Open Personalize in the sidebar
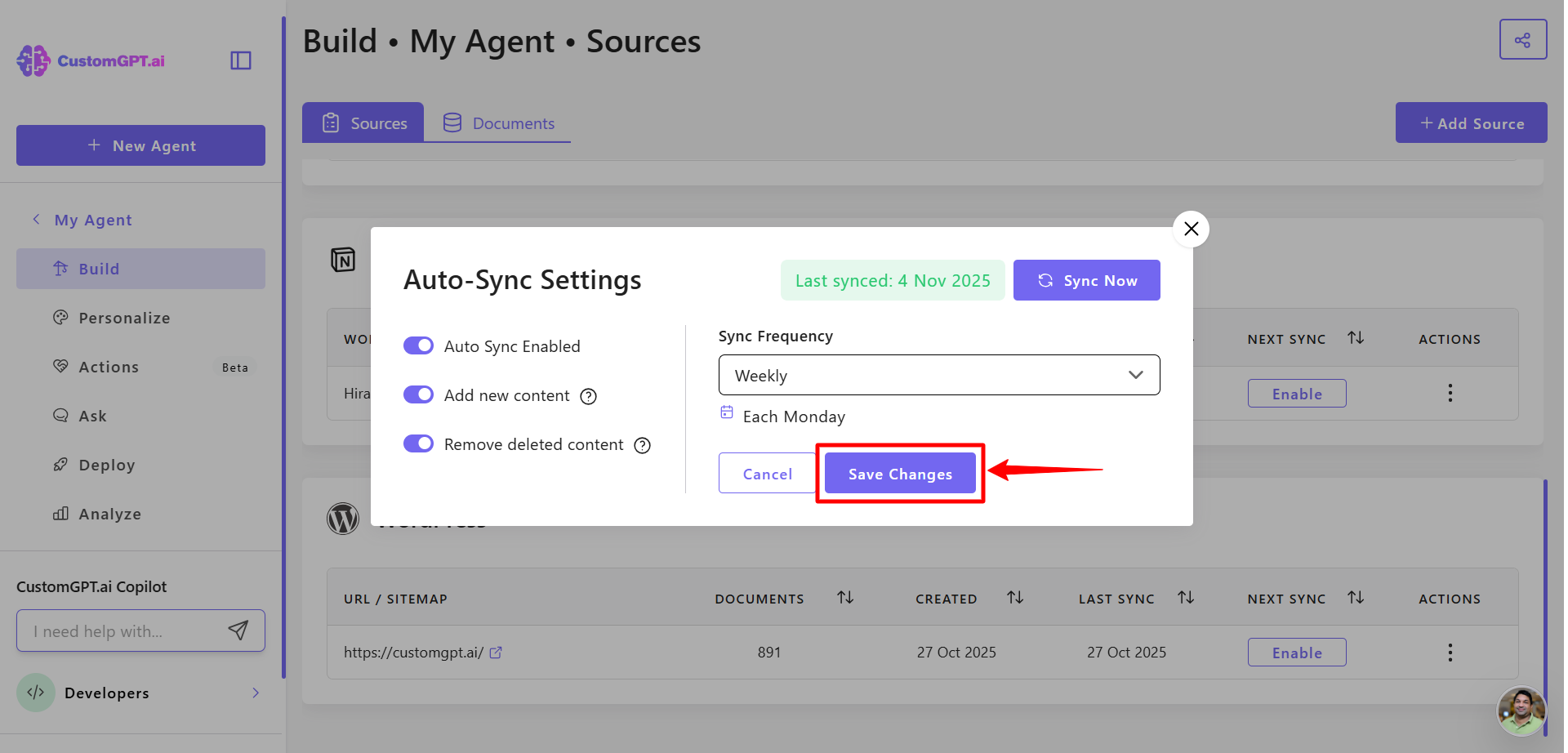The height and width of the screenshot is (753, 1568). (140, 318)
